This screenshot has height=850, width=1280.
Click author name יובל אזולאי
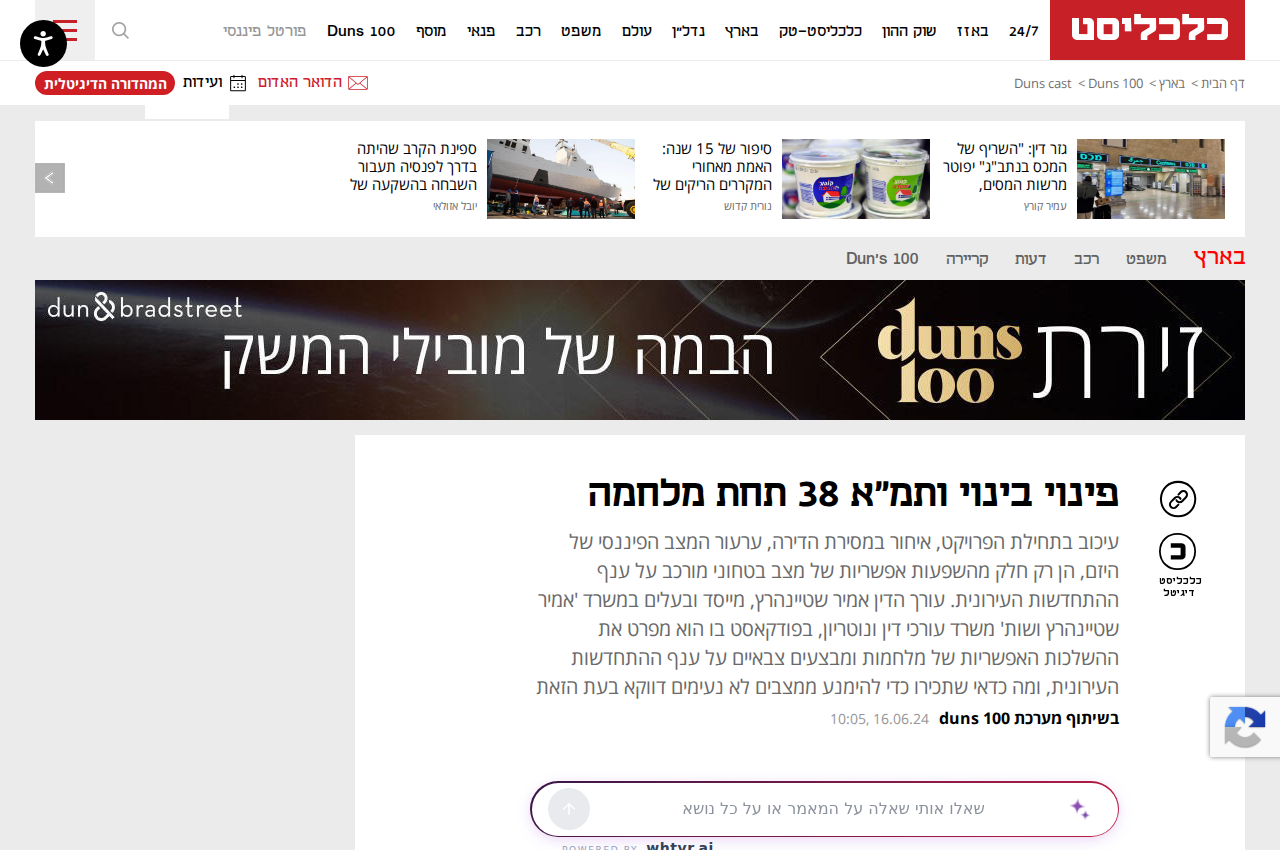pos(455,206)
